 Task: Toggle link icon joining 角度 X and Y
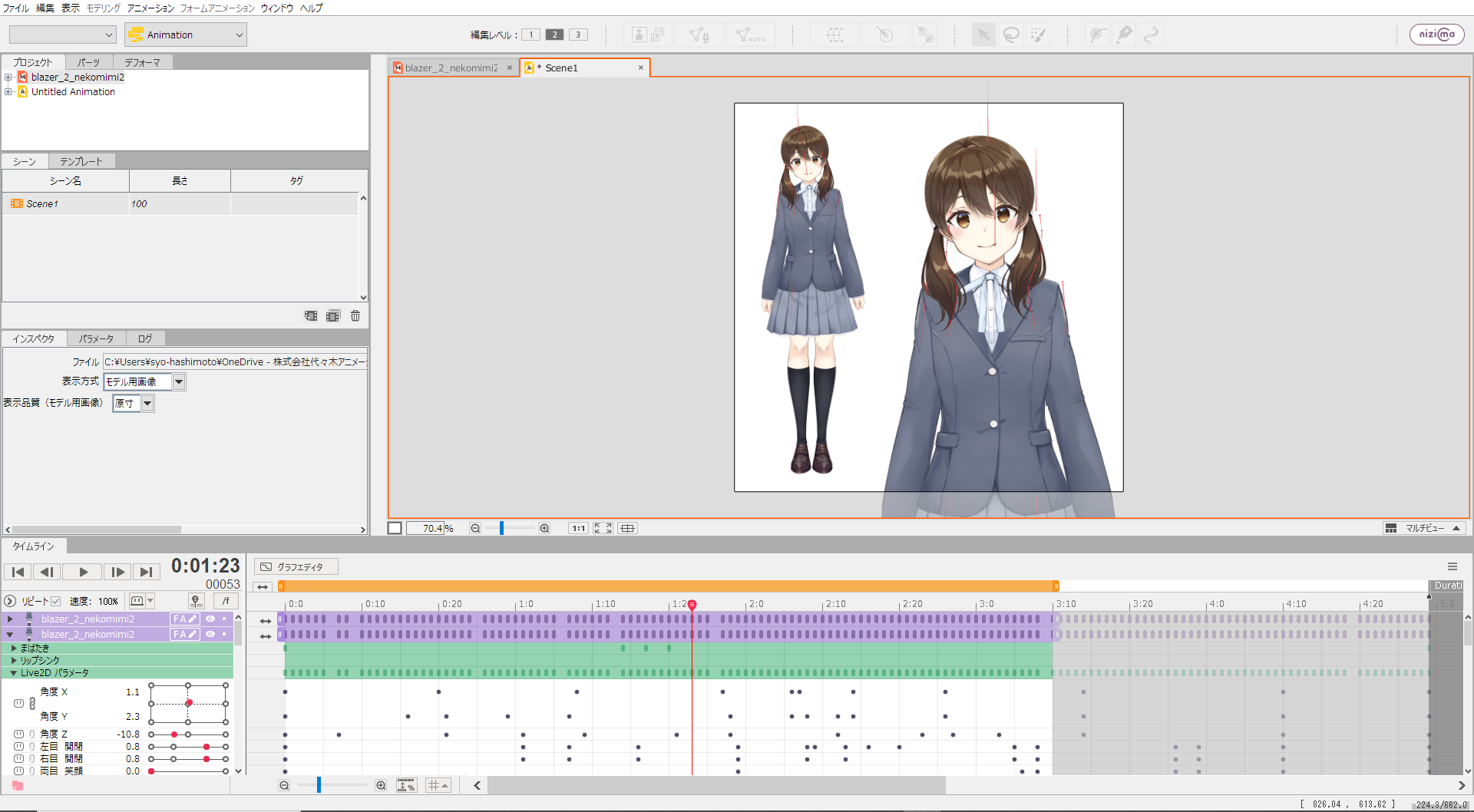point(32,704)
